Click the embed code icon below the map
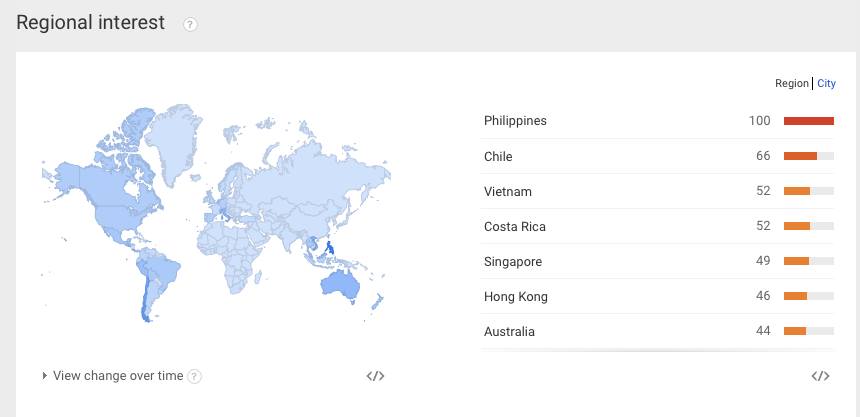860x417 pixels. click(x=375, y=376)
